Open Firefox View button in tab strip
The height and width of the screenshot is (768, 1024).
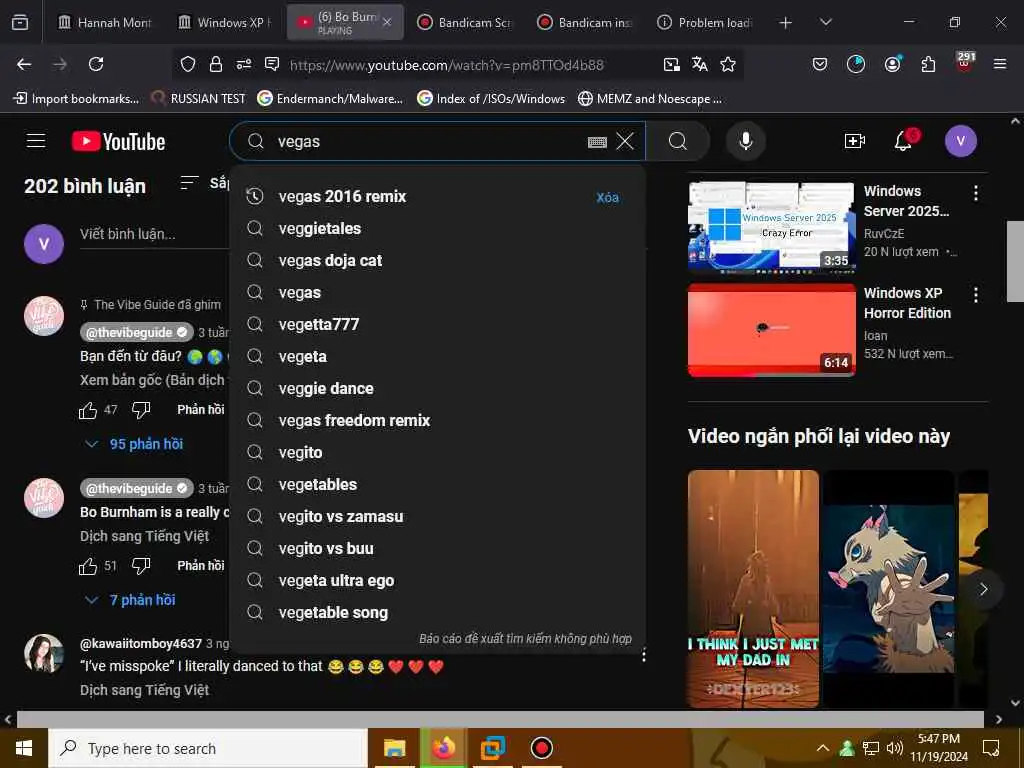pyautogui.click(x=20, y=23)
